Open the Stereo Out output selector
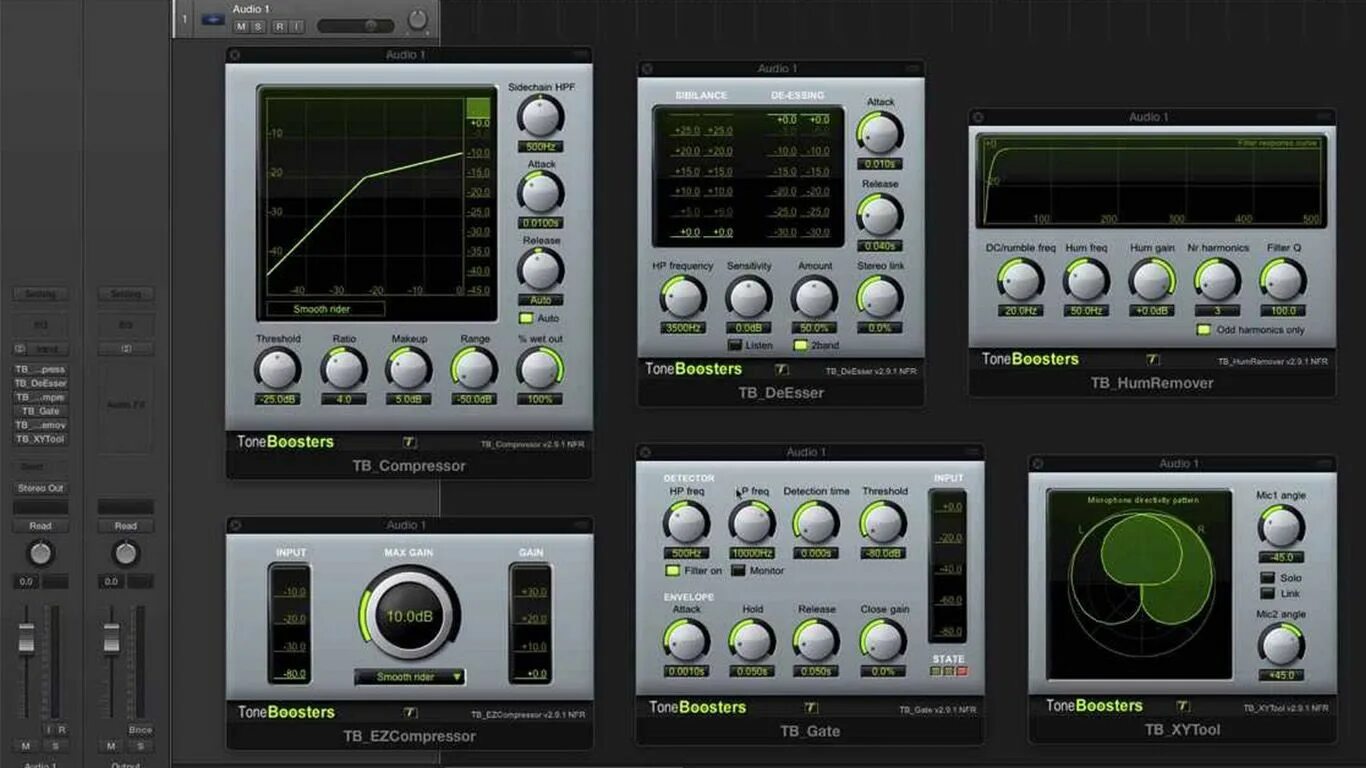 click(x=40, y=488)
